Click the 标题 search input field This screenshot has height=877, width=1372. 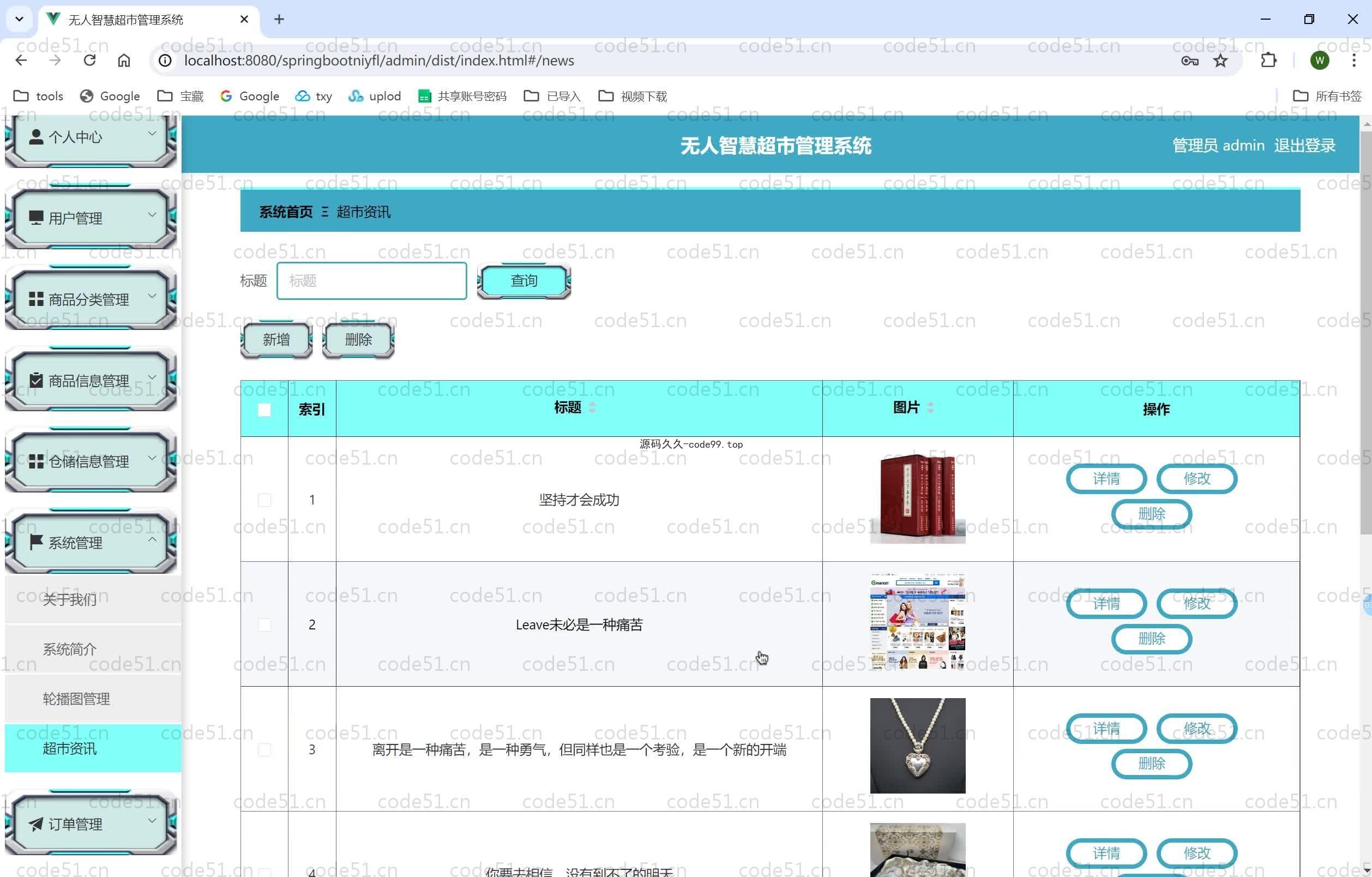point(371,280)
